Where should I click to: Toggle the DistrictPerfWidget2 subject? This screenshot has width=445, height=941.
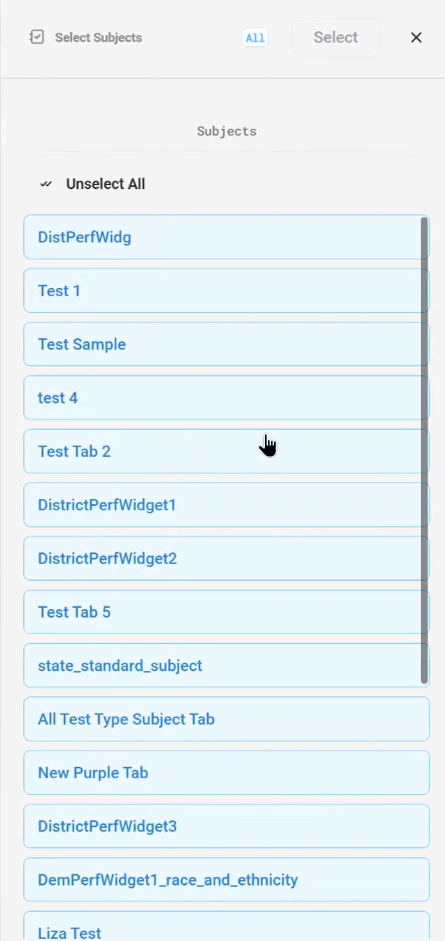pyautogui.click(x=227, y=559)
